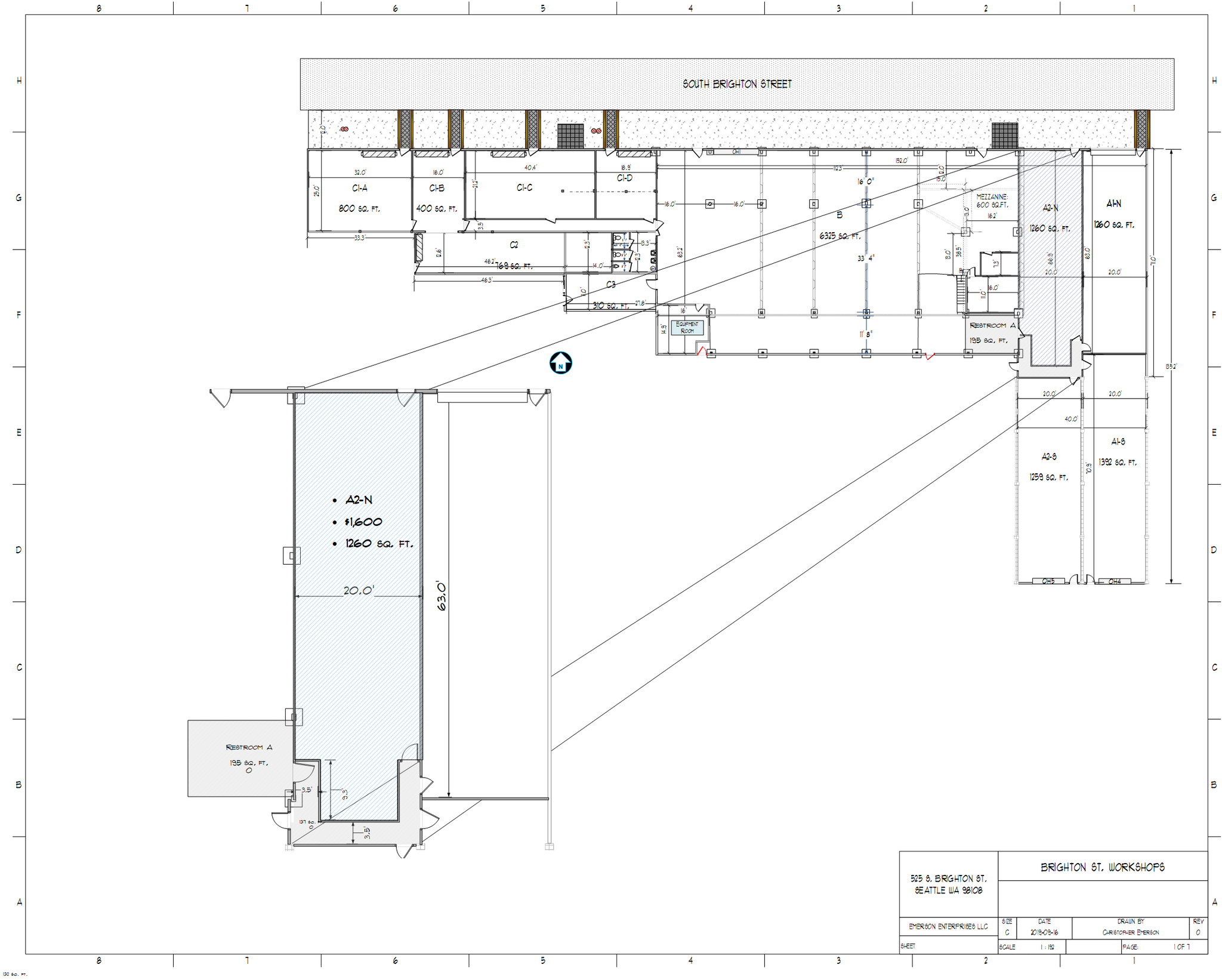1222x980 pixels.
Task: Click the 152.0' dimension text
Action: click(x=901, y=161)
